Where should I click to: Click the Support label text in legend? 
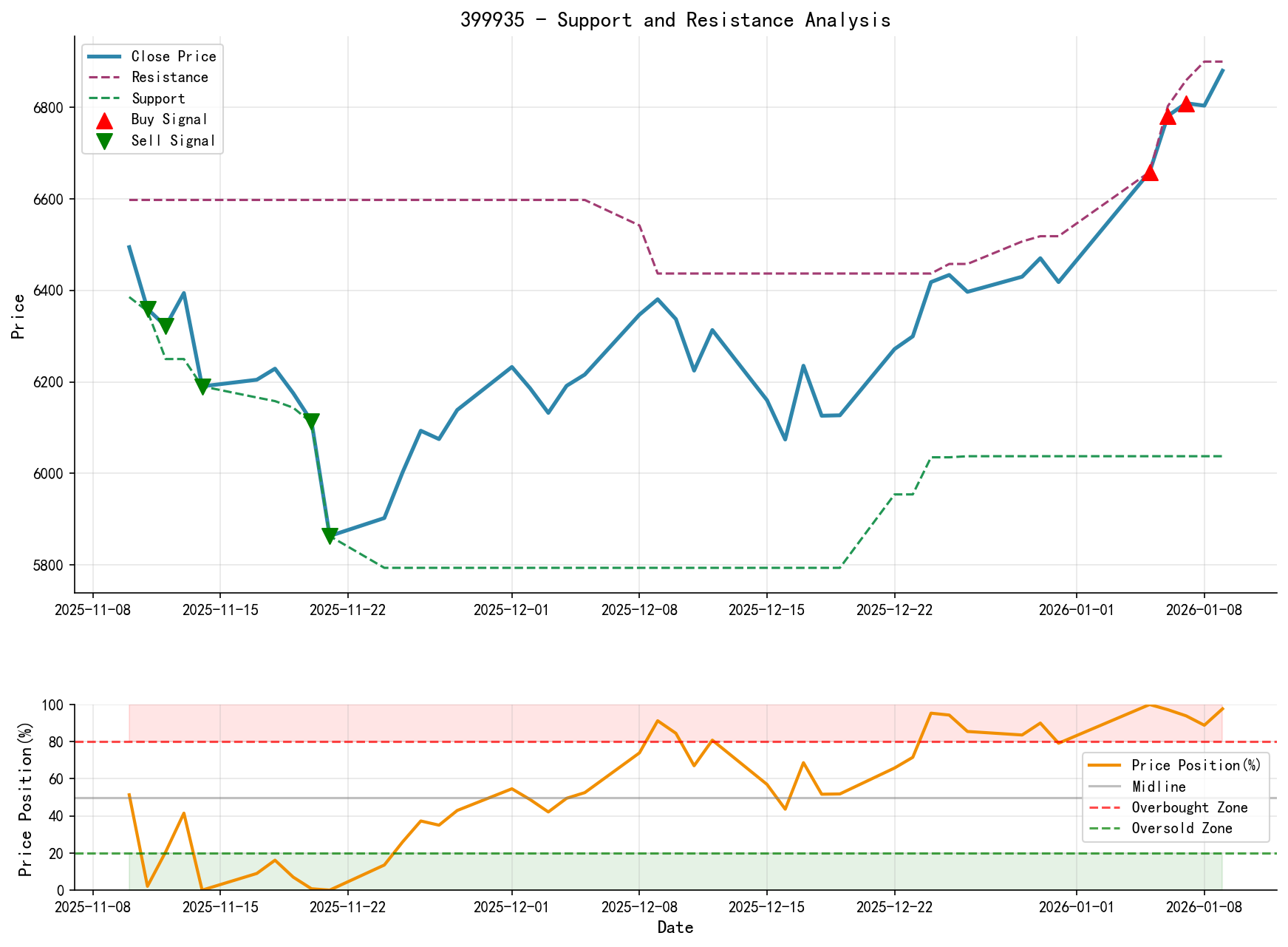tap(157, 98)
